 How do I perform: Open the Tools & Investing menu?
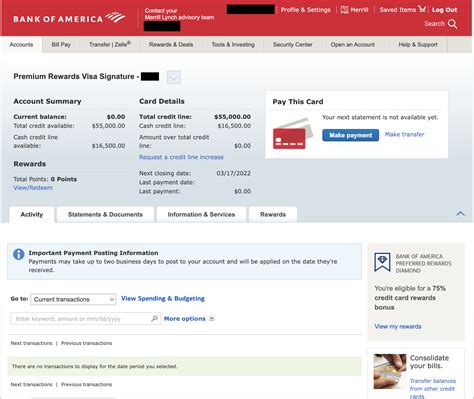(233, 45)
